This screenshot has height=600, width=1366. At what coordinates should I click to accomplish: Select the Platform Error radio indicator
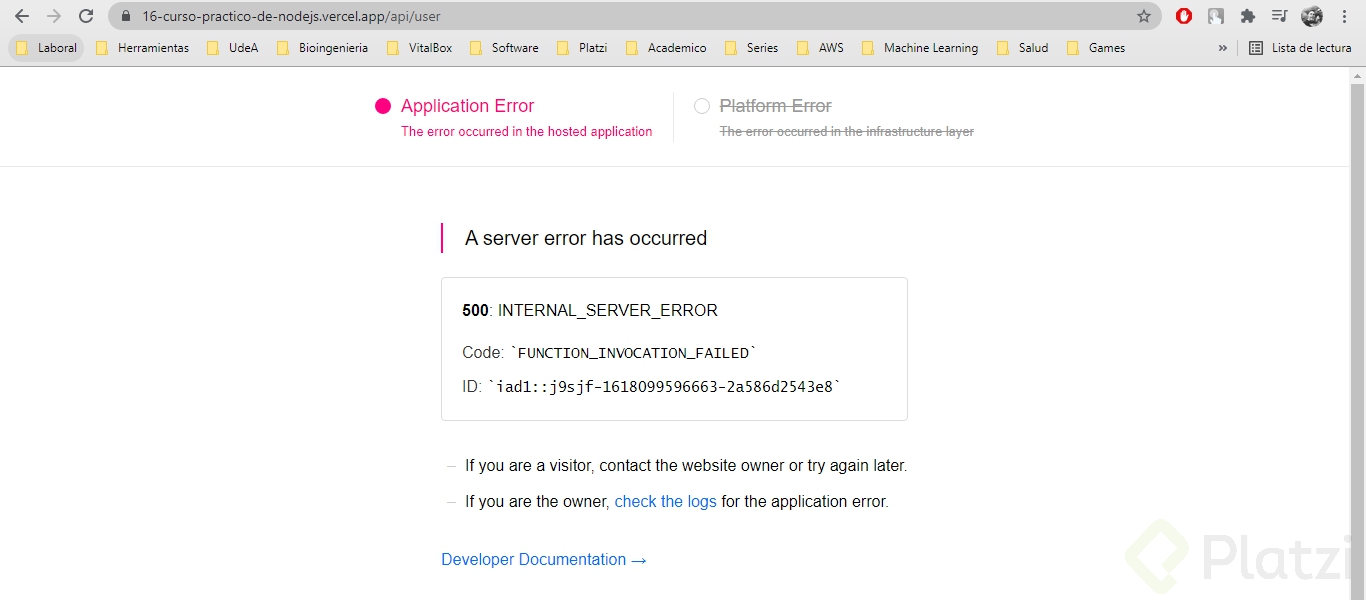pyautogui.click(x=702, y=106)
